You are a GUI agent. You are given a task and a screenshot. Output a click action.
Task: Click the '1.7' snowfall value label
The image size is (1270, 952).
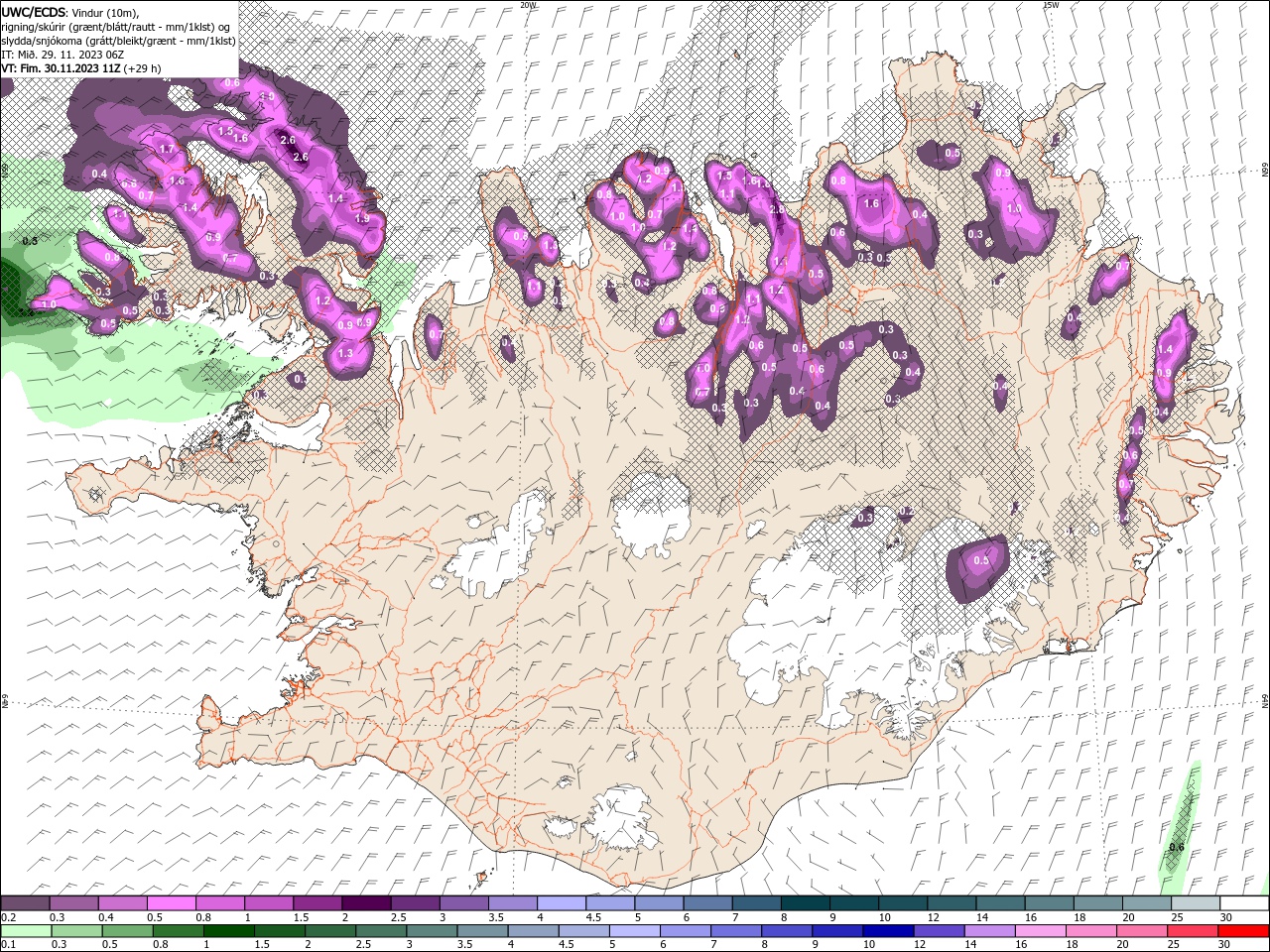(167, 150)
